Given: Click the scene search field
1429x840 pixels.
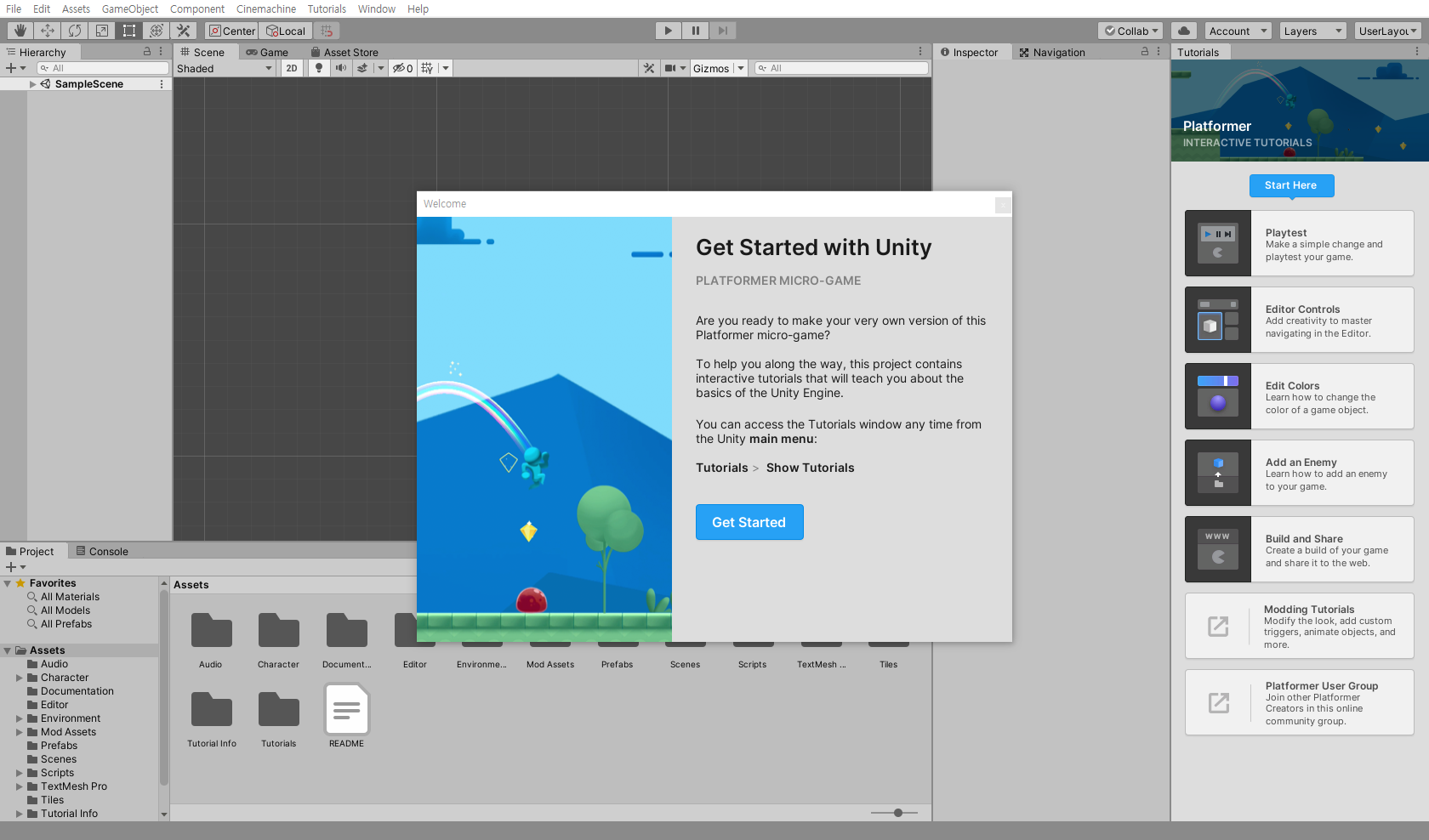Looking at the screenshot, I should (x=841, y=68).
